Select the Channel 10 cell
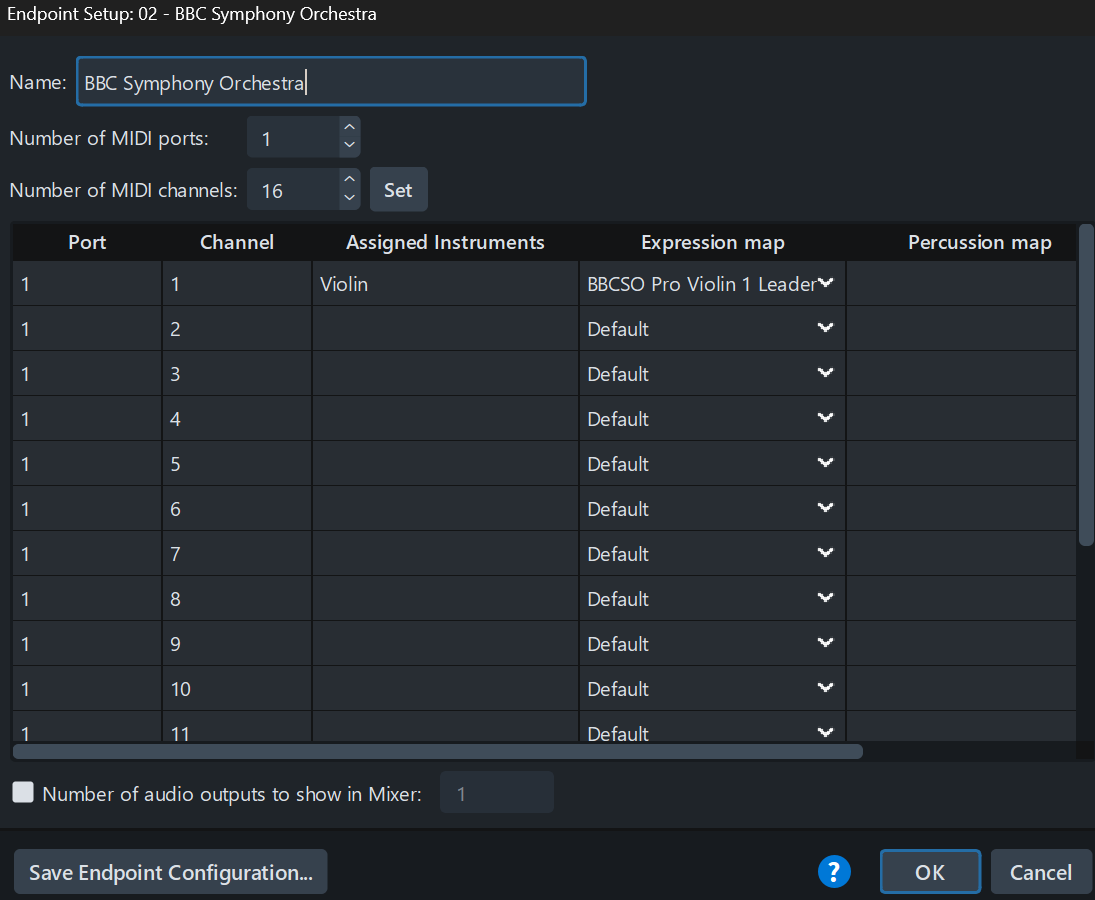 (x=237, y=688)
